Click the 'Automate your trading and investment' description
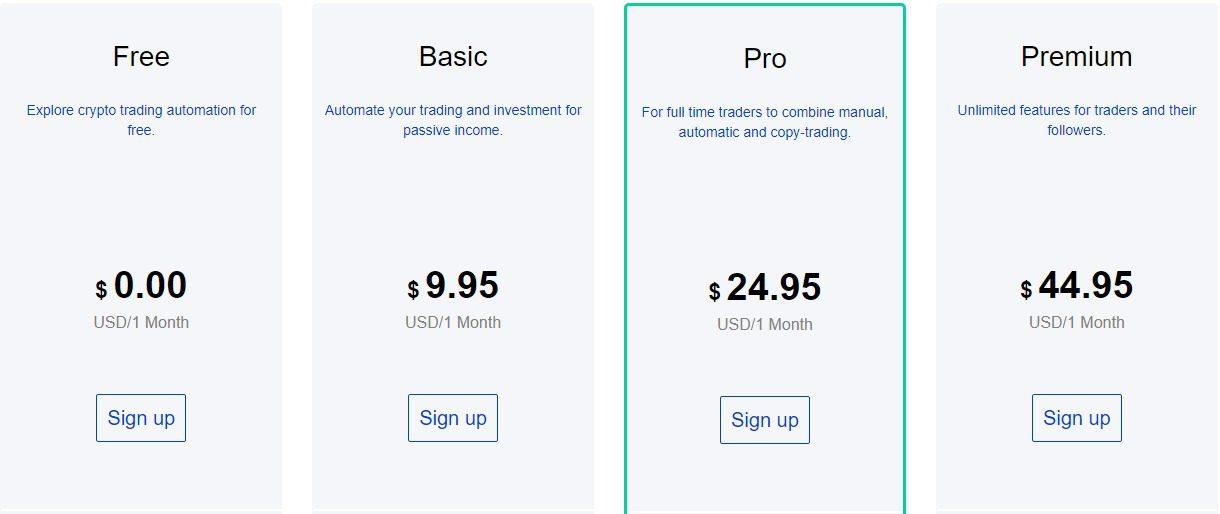Viewport: 1220px width, 514px height. 453,120
